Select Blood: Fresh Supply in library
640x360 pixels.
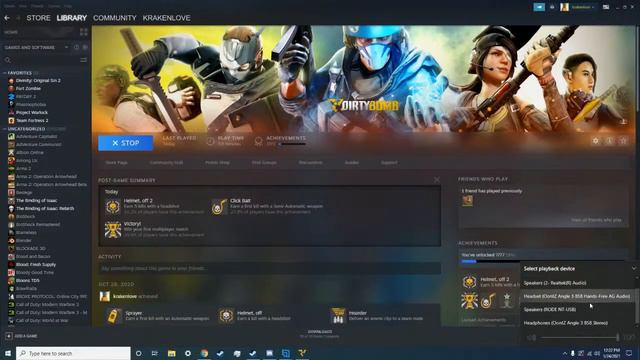pyautogui.click(x=36, y=264)
